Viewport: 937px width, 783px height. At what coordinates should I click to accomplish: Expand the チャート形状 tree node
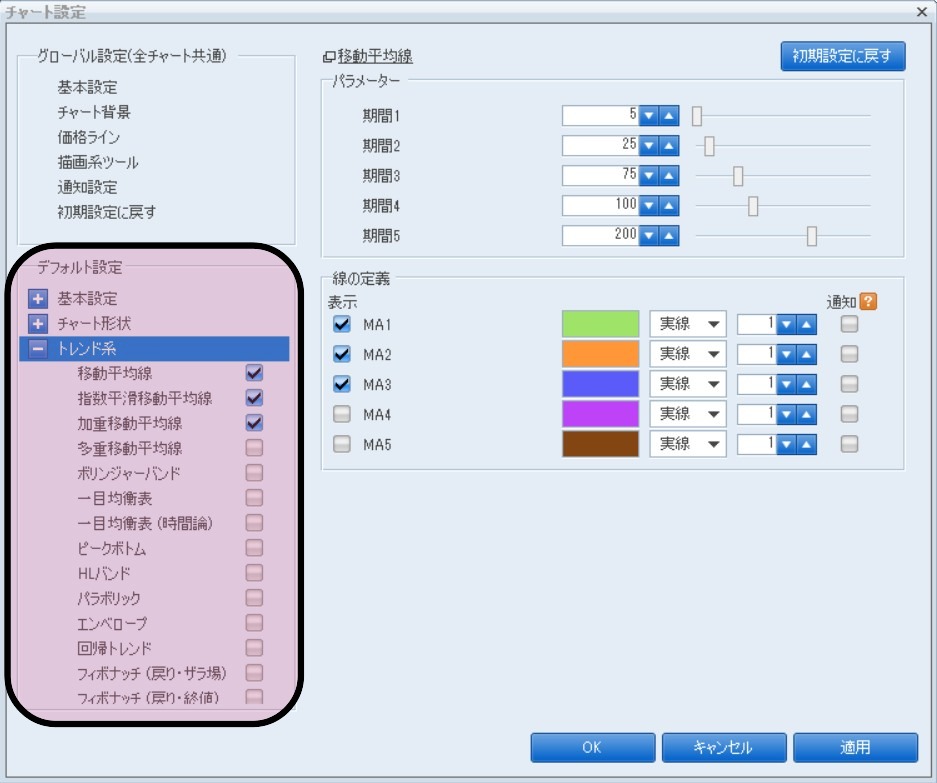pyautogui.click(x=39, y=324)
